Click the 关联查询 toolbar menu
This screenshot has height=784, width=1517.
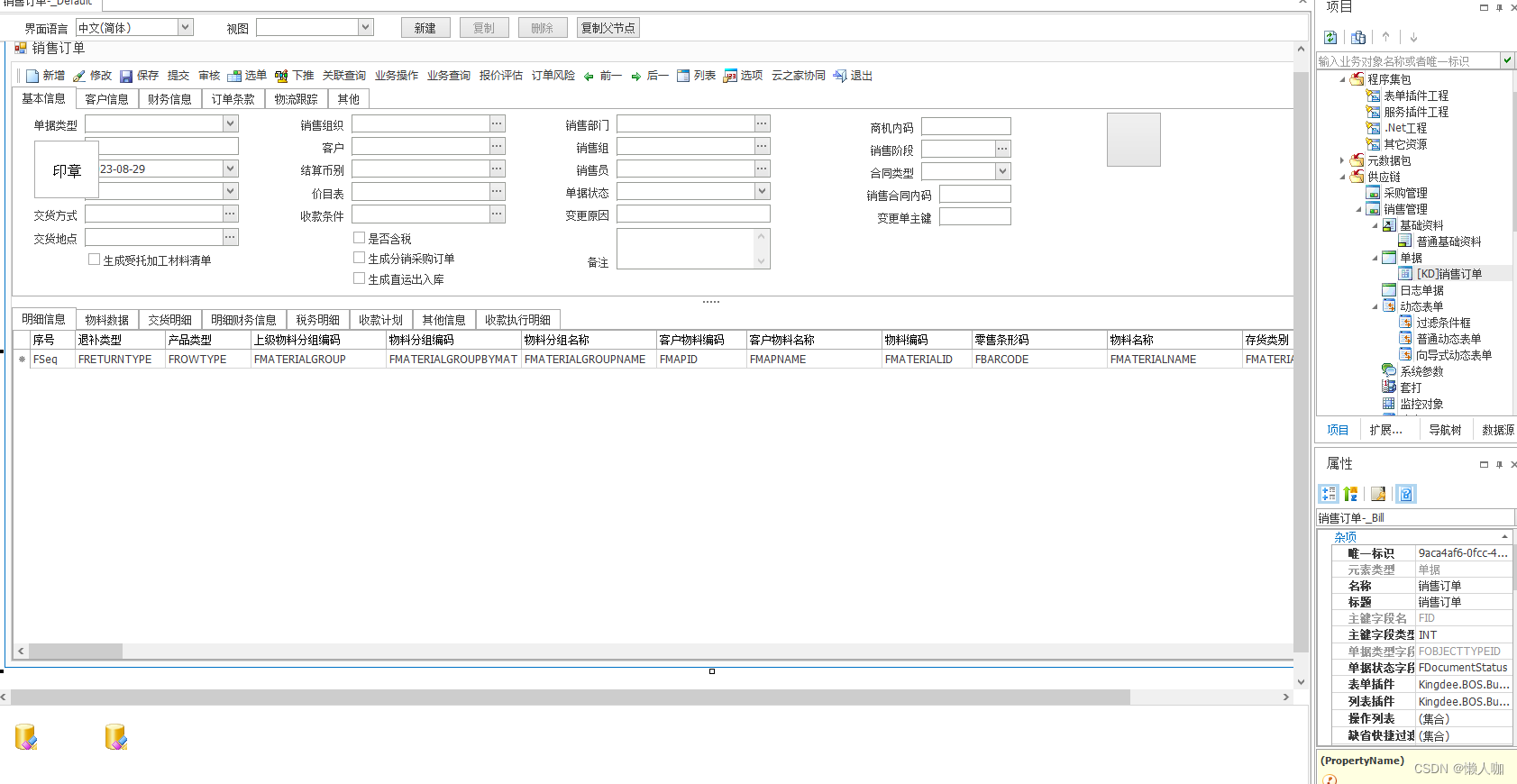[x=344, y=76]
